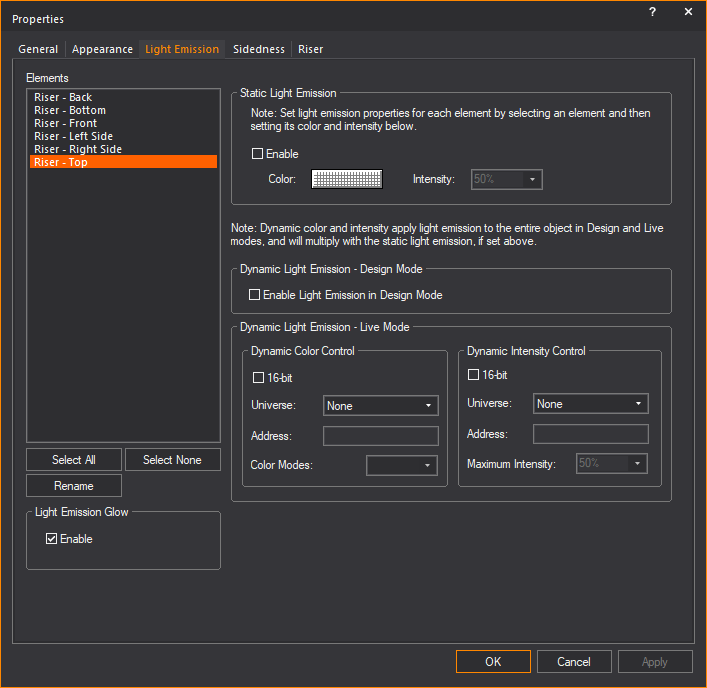Expand the Color Modes dropdown
The image size is (707, 688).
(x=402, y=466)
